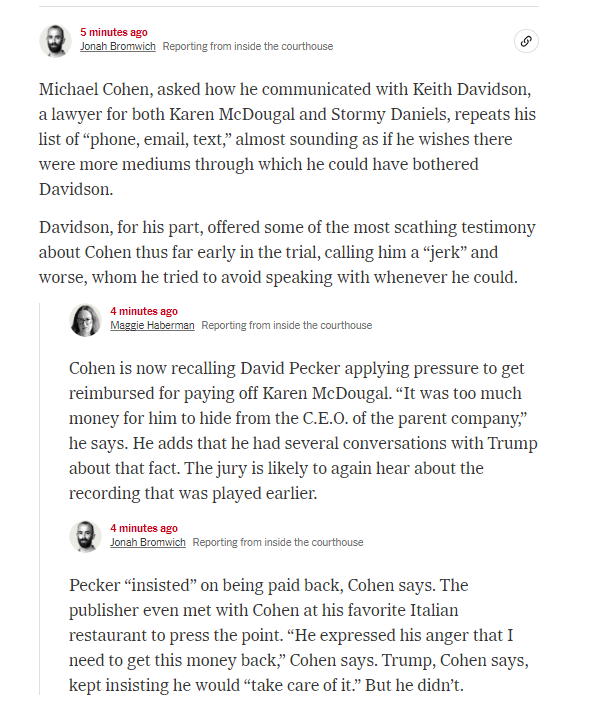Click "Reporting from inside the courthouse" on the last reply
Screen dimensions: 592x714
[278, 542]
